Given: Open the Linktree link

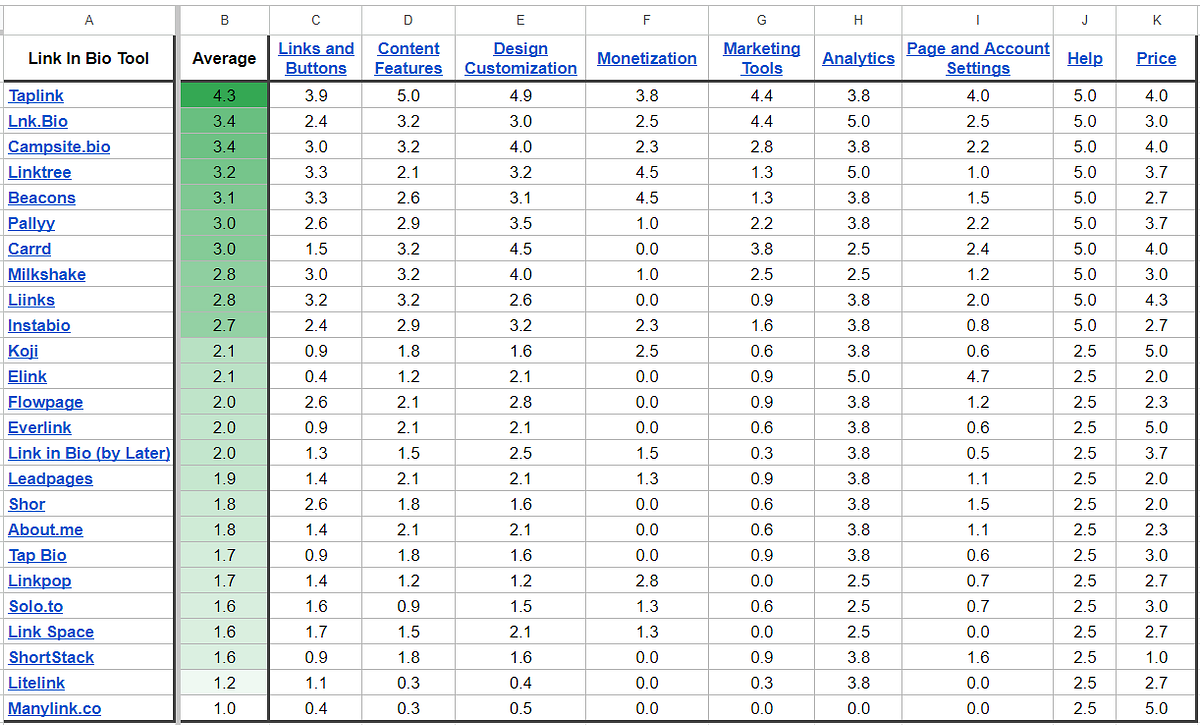Looking at the screenshot, I should [x=40, y=172].
